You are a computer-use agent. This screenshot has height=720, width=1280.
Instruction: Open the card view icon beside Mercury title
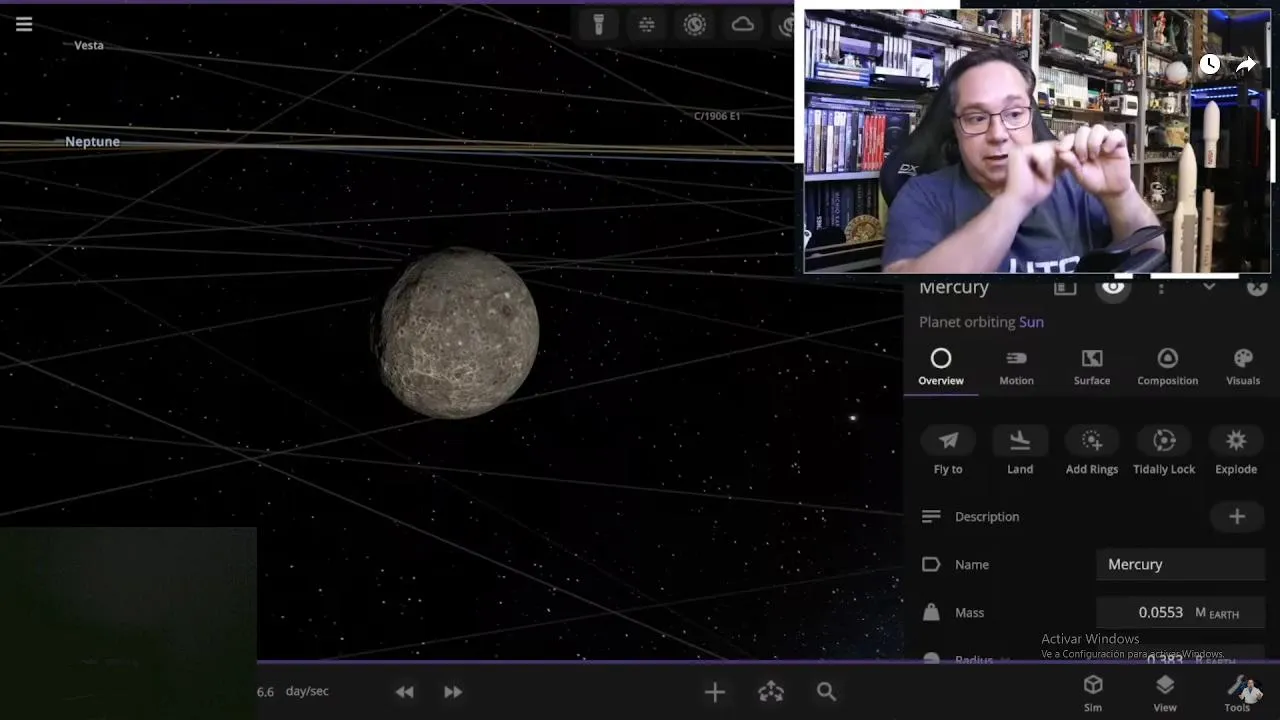click(x=1065, y=287)
